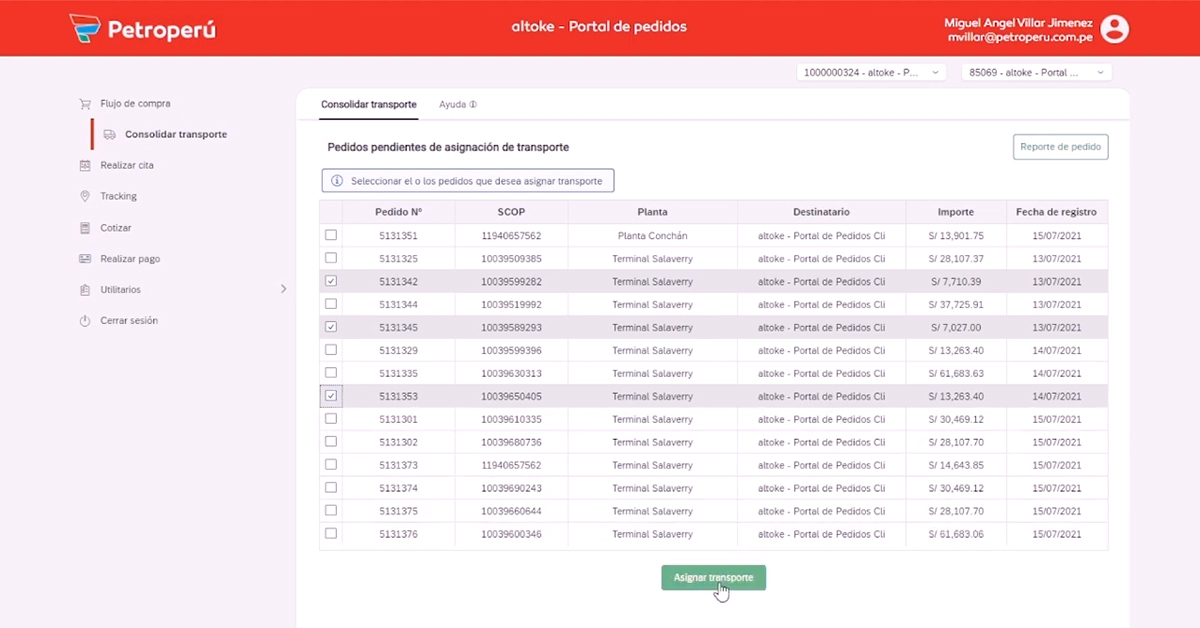Screen dimensions: 1200x628
Task: Open the user profile avatar icon
Action: (x=1114, y=29)
